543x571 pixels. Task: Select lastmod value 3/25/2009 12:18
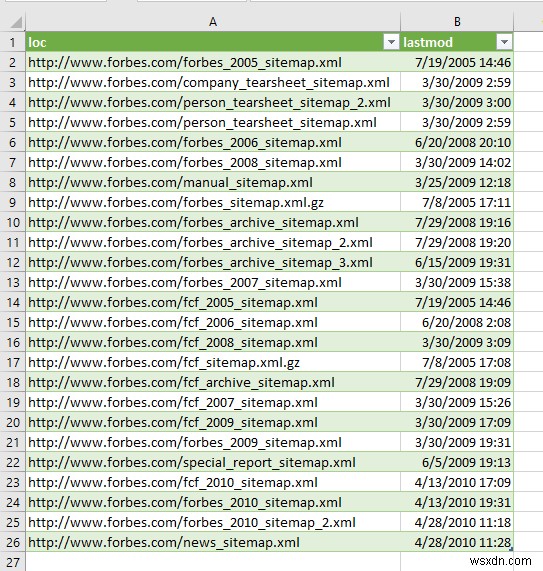tap(457, 182)
